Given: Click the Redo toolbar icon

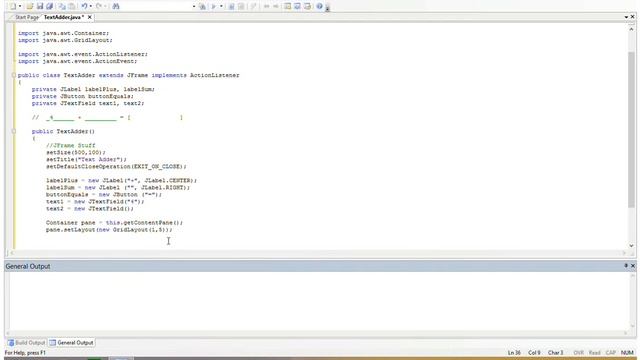Looking at the screenshot, I should tap(98, 6).
